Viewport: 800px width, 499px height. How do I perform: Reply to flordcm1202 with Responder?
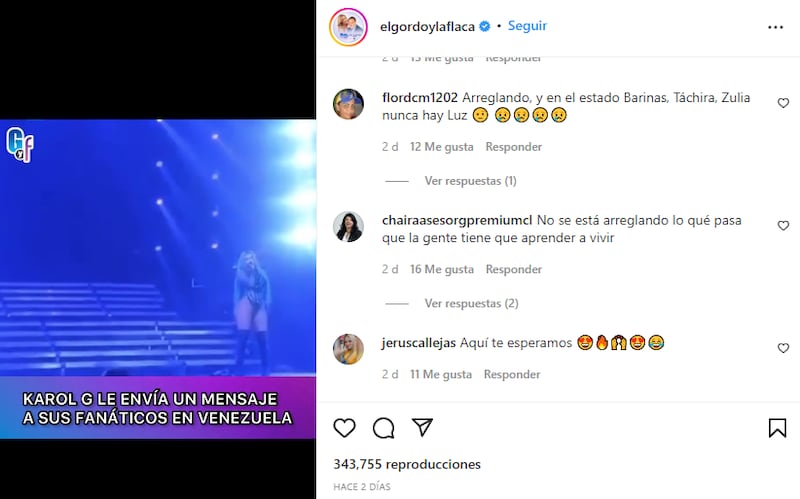coord(513,147)
